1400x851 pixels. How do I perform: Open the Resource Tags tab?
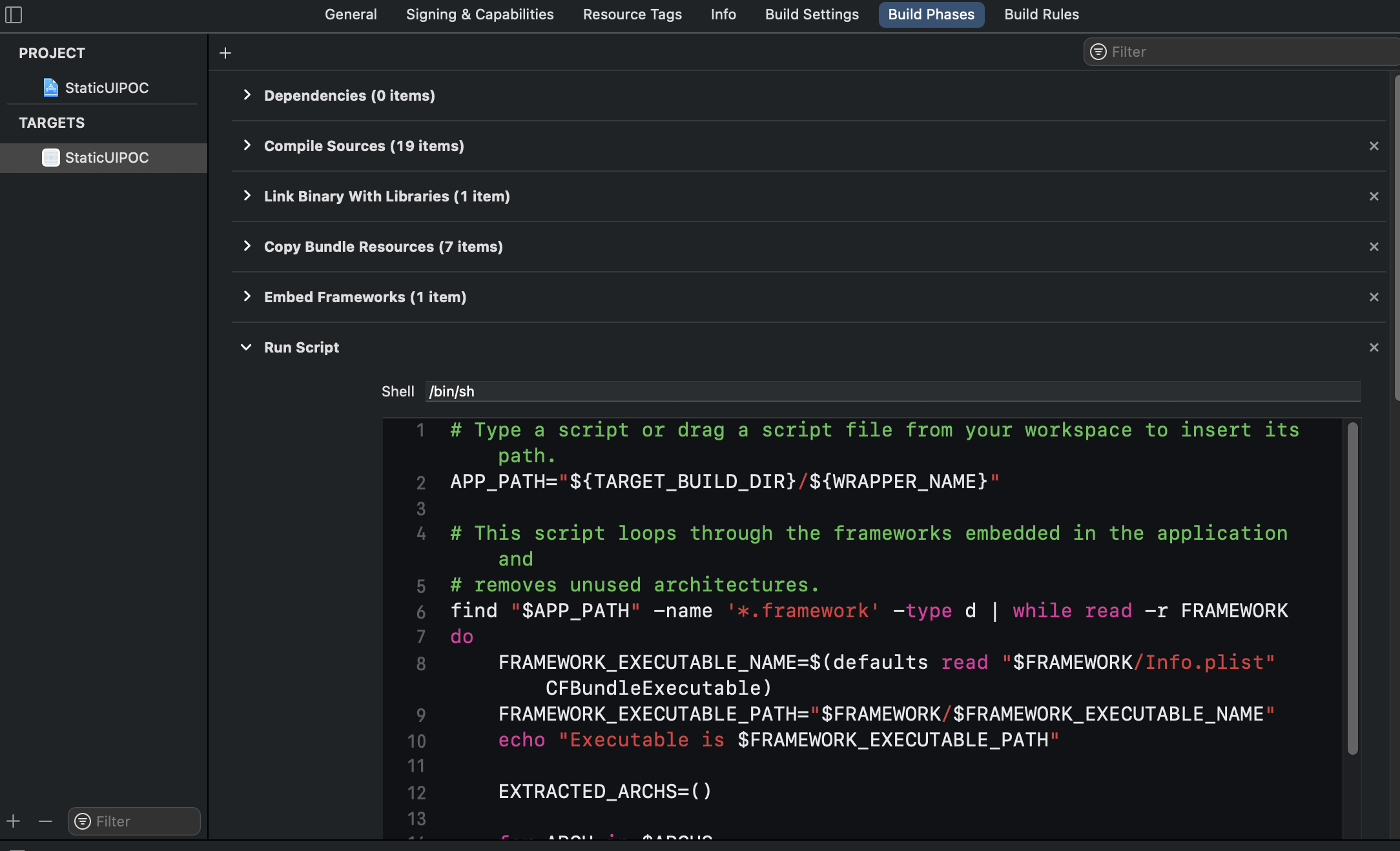pyautogui.click(x=632, y=14)
